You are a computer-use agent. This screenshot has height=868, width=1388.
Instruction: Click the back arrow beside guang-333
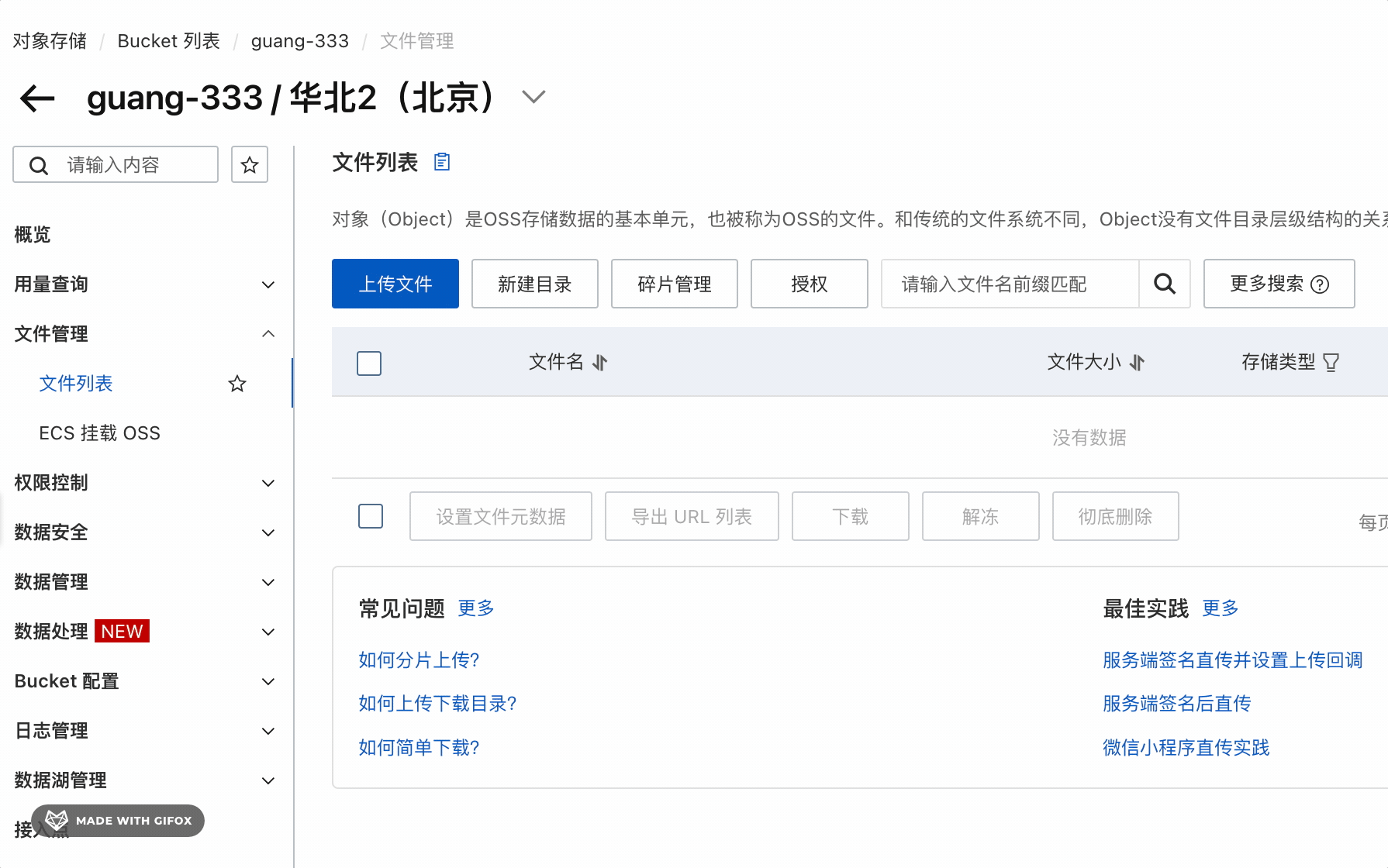pyautogui.click(x=37, y=98)
